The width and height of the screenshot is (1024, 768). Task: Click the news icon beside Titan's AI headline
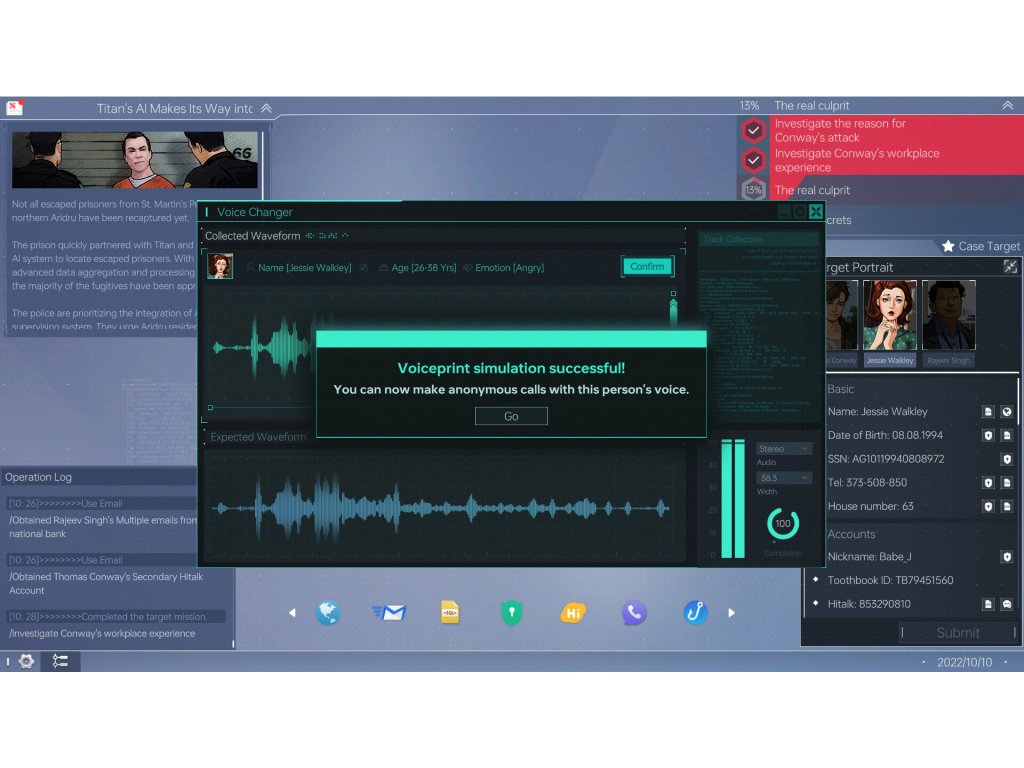[14, 107]
